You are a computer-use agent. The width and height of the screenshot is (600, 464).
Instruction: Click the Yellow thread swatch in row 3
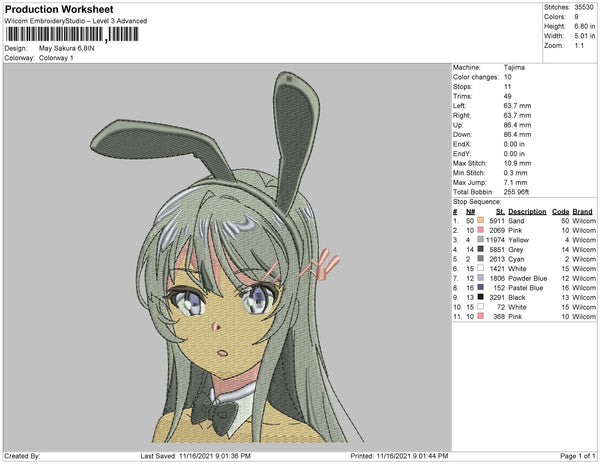coord(481,239)
